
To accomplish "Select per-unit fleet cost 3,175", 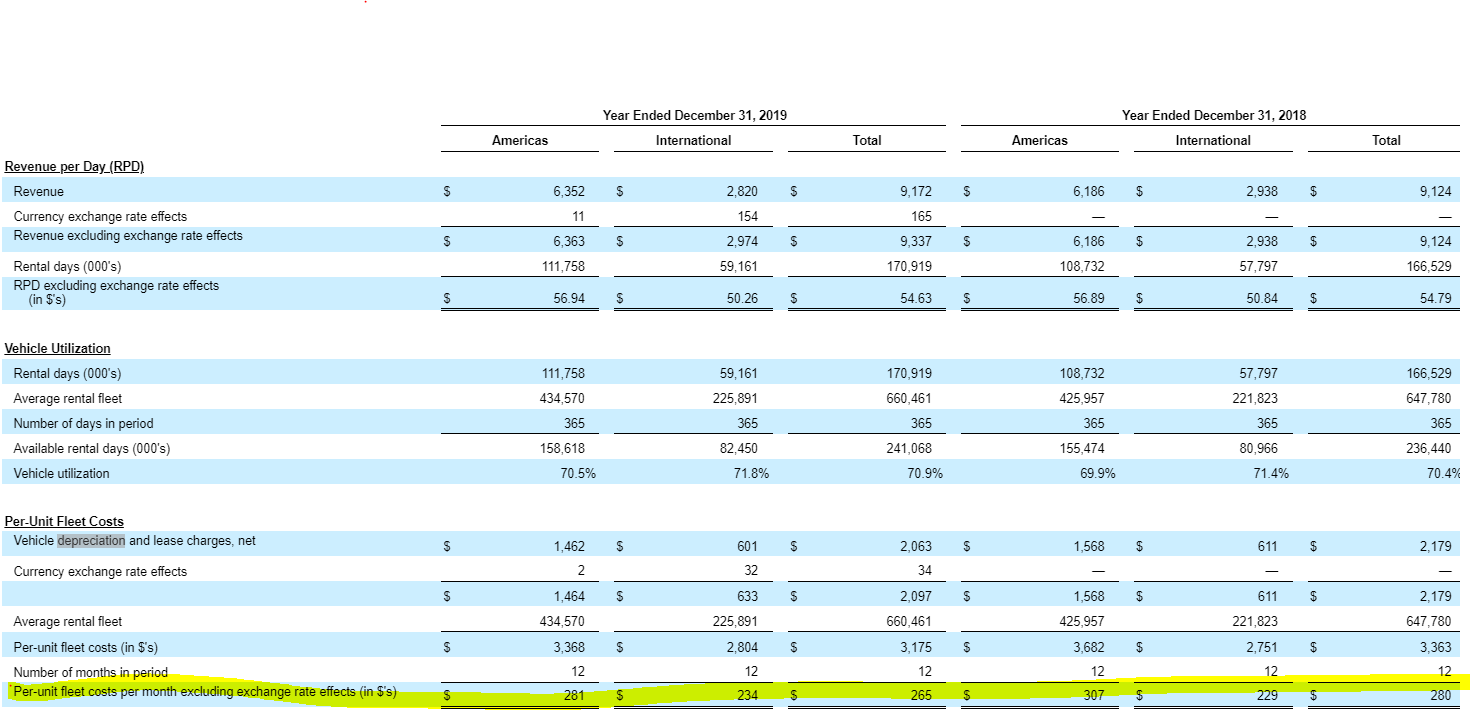I will click(x=915, y=647).
